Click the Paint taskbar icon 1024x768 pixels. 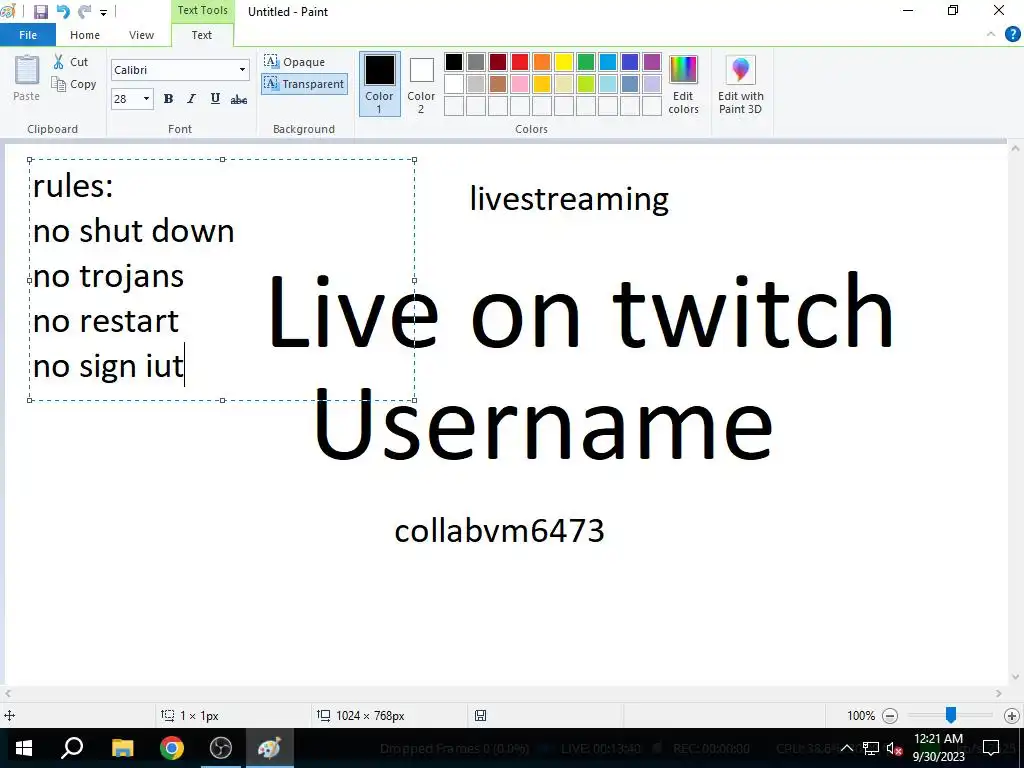270,748
